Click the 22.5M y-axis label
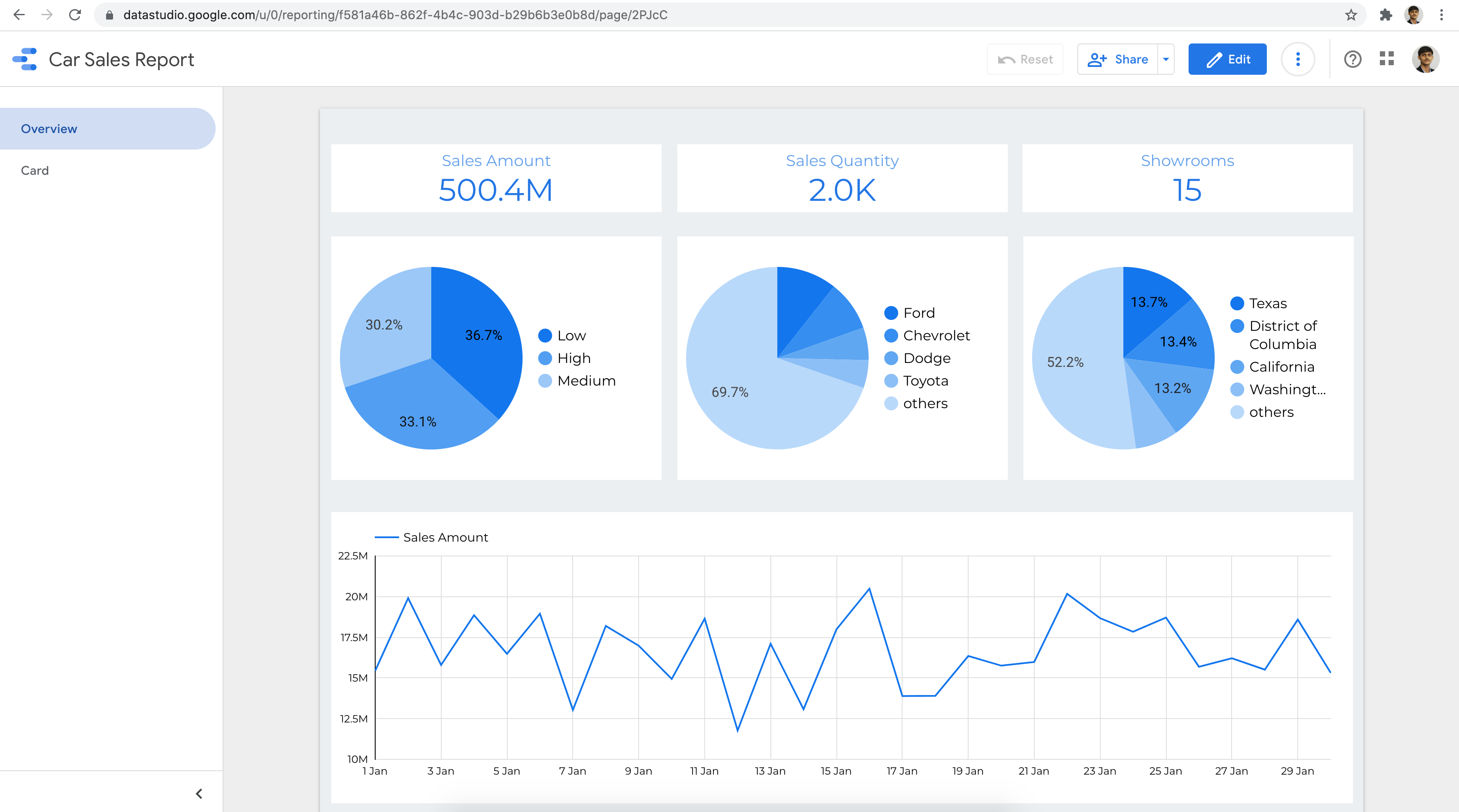The height and width of the screenshot is (812, 1459). (353, 556)
